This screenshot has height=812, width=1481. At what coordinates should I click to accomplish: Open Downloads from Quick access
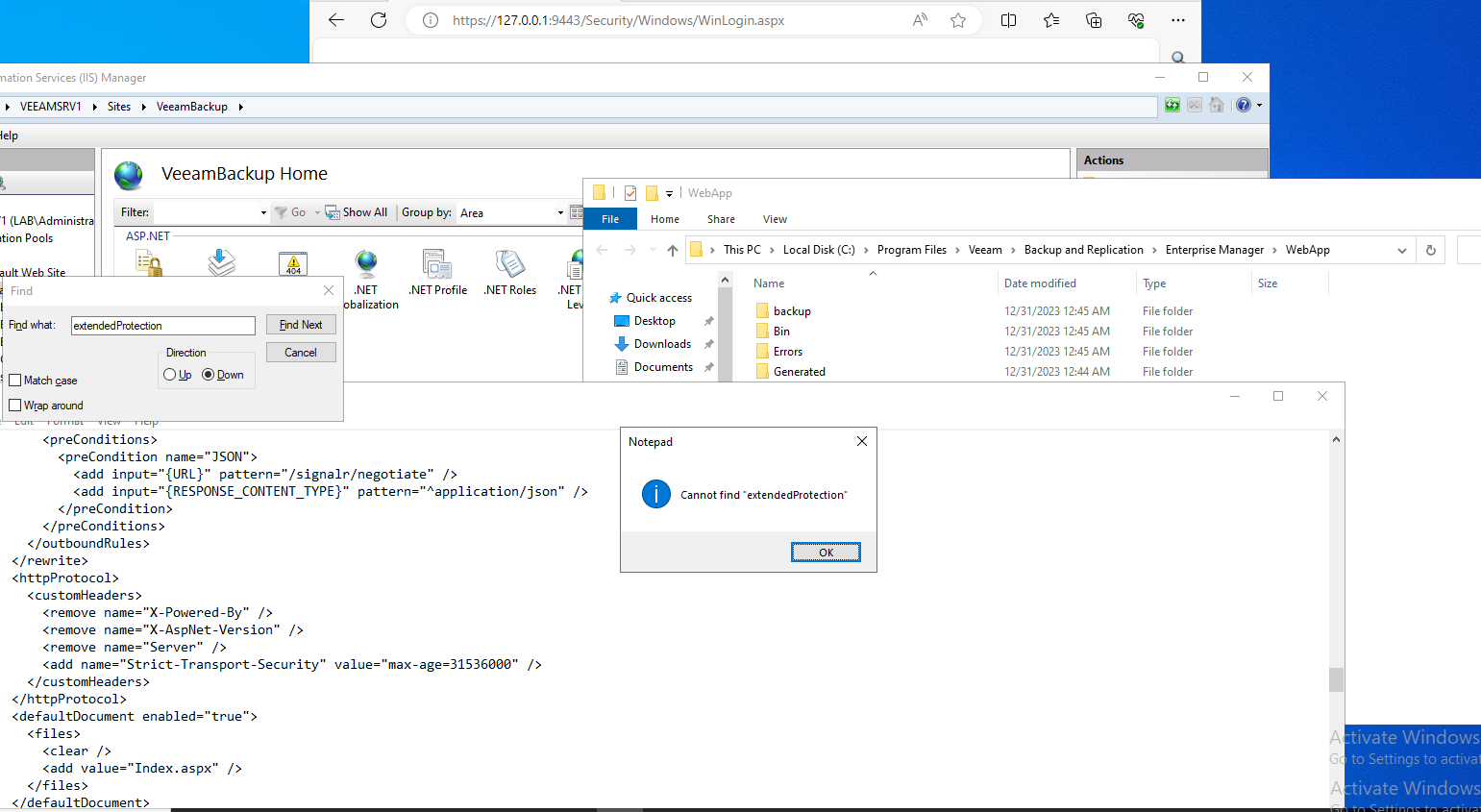662,344
